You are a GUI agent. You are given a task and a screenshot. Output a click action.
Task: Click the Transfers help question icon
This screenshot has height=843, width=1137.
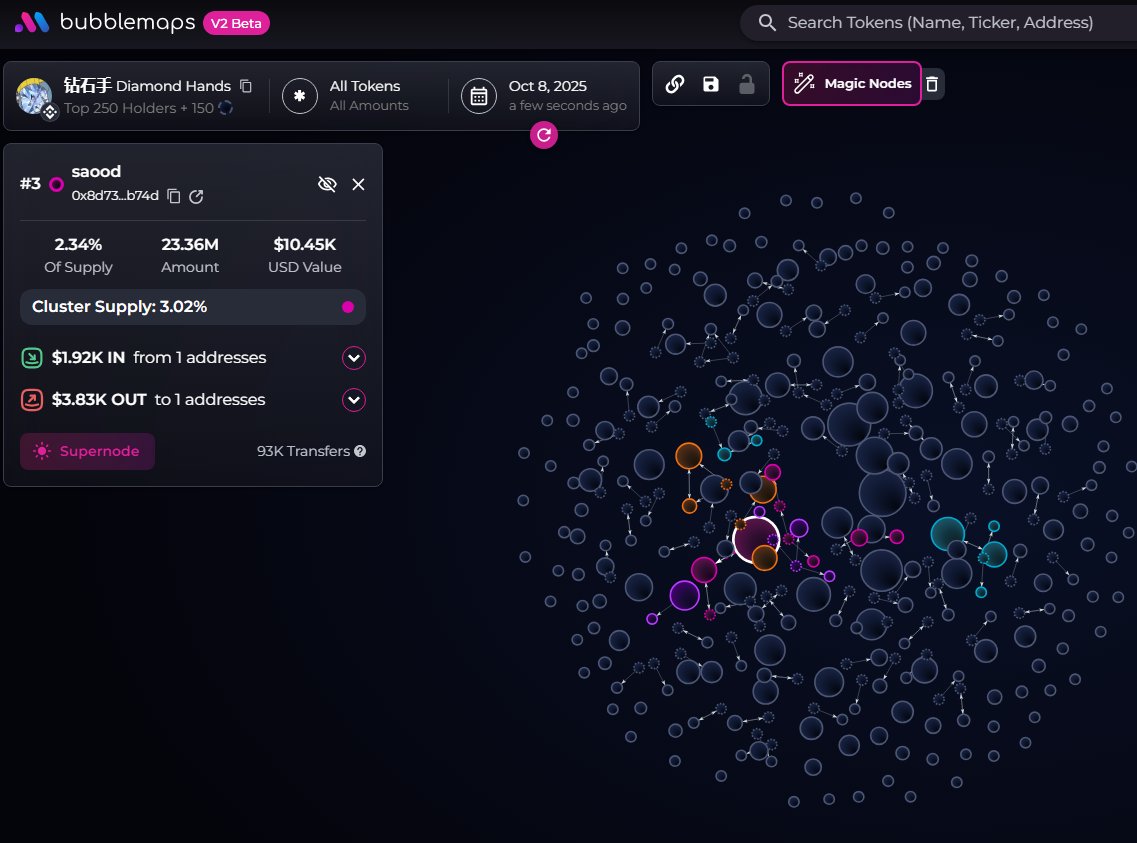click(x=360, y=451)
